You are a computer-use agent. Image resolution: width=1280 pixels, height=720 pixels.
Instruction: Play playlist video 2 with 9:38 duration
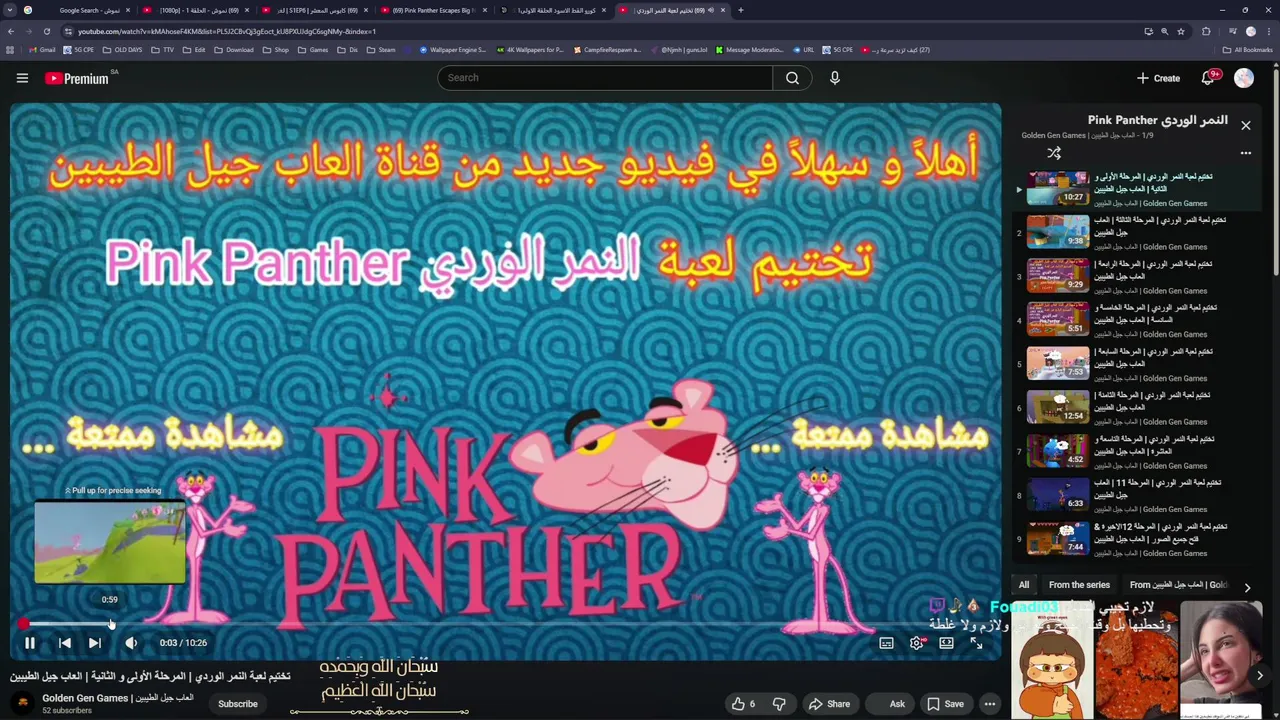coord(1135,233)
